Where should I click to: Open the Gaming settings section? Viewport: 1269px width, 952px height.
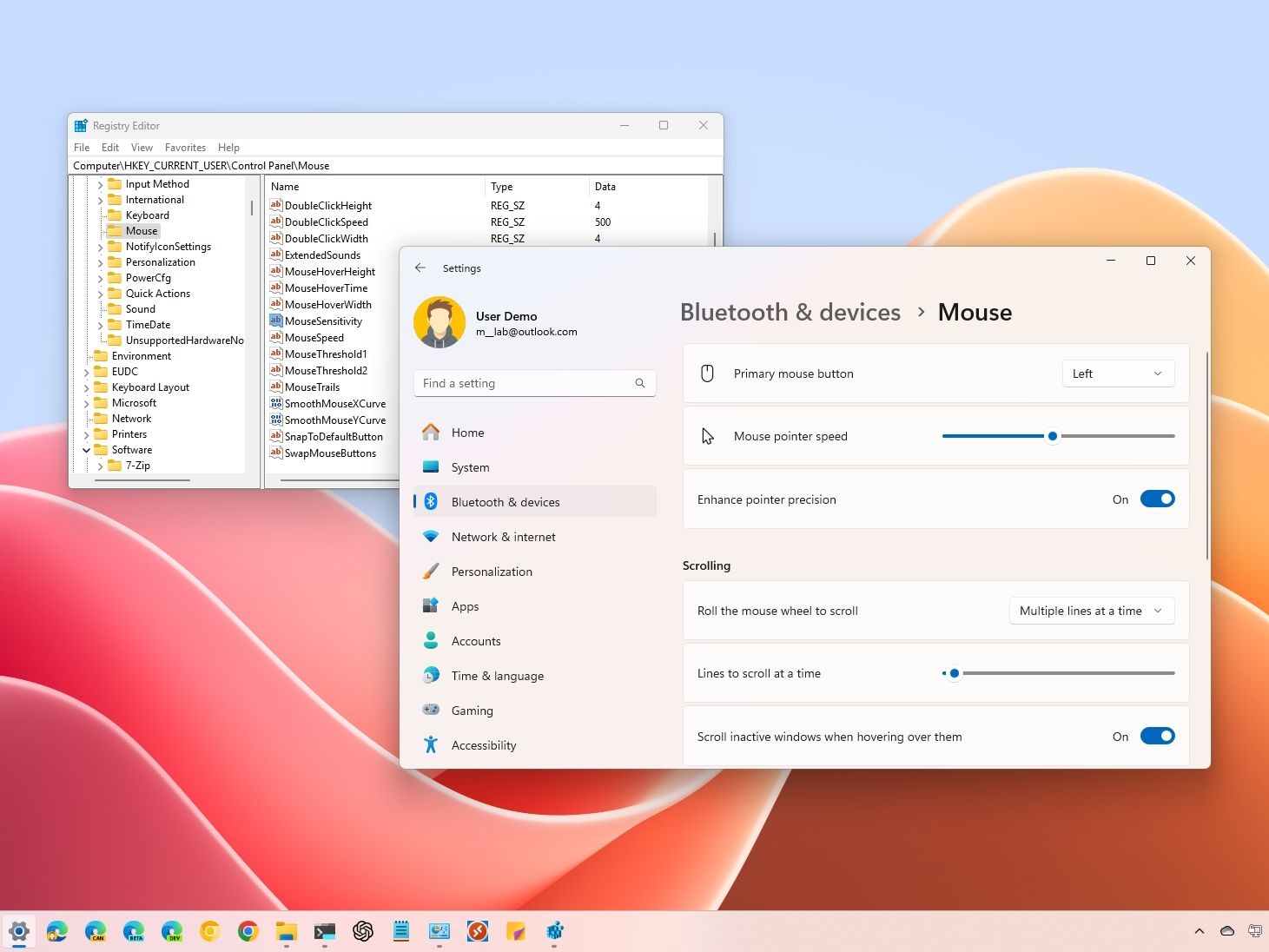click(x=472, y=711)
